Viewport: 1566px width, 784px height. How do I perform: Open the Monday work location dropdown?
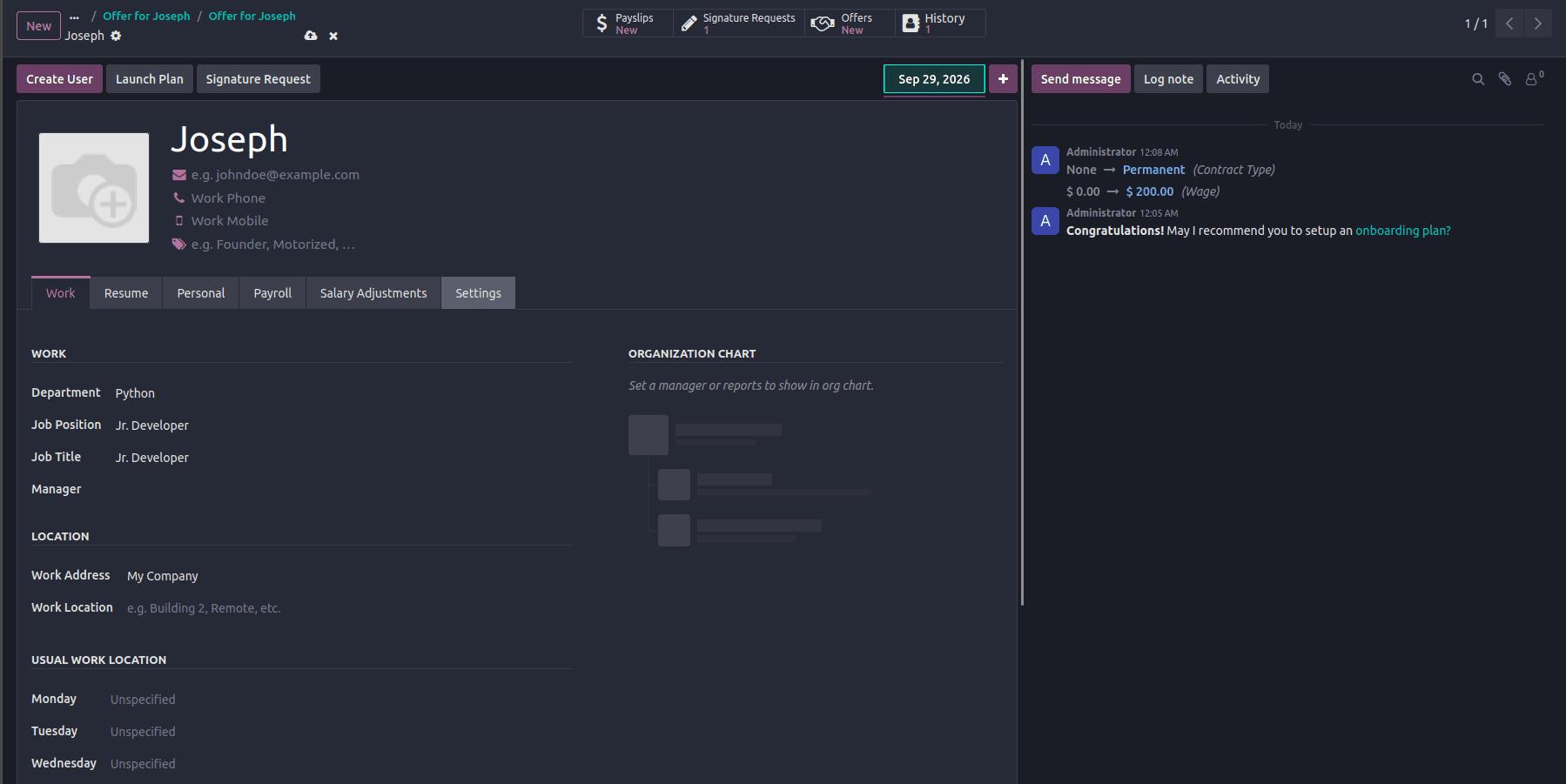click(340, 700)
